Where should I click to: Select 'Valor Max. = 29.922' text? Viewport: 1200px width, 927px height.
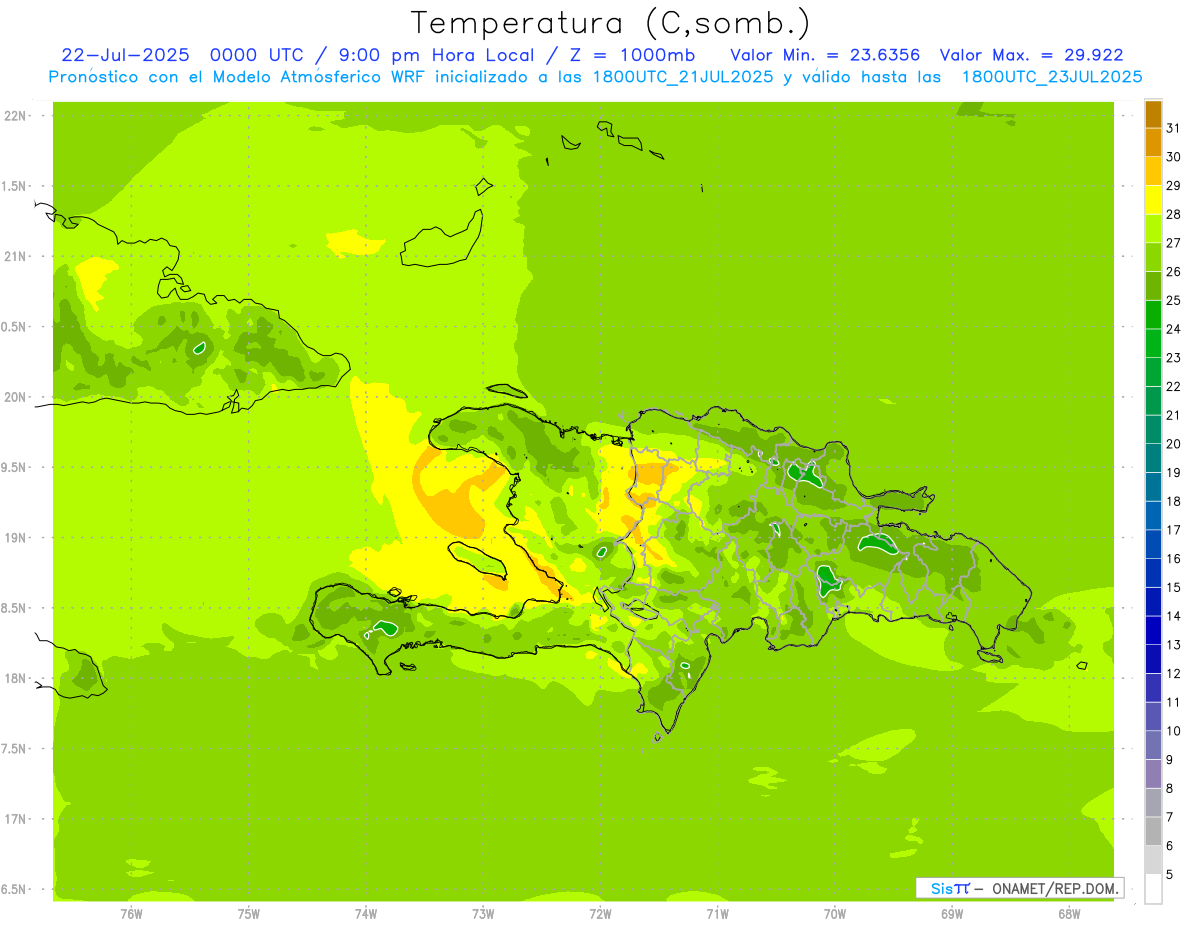[x=1031, y=55]
